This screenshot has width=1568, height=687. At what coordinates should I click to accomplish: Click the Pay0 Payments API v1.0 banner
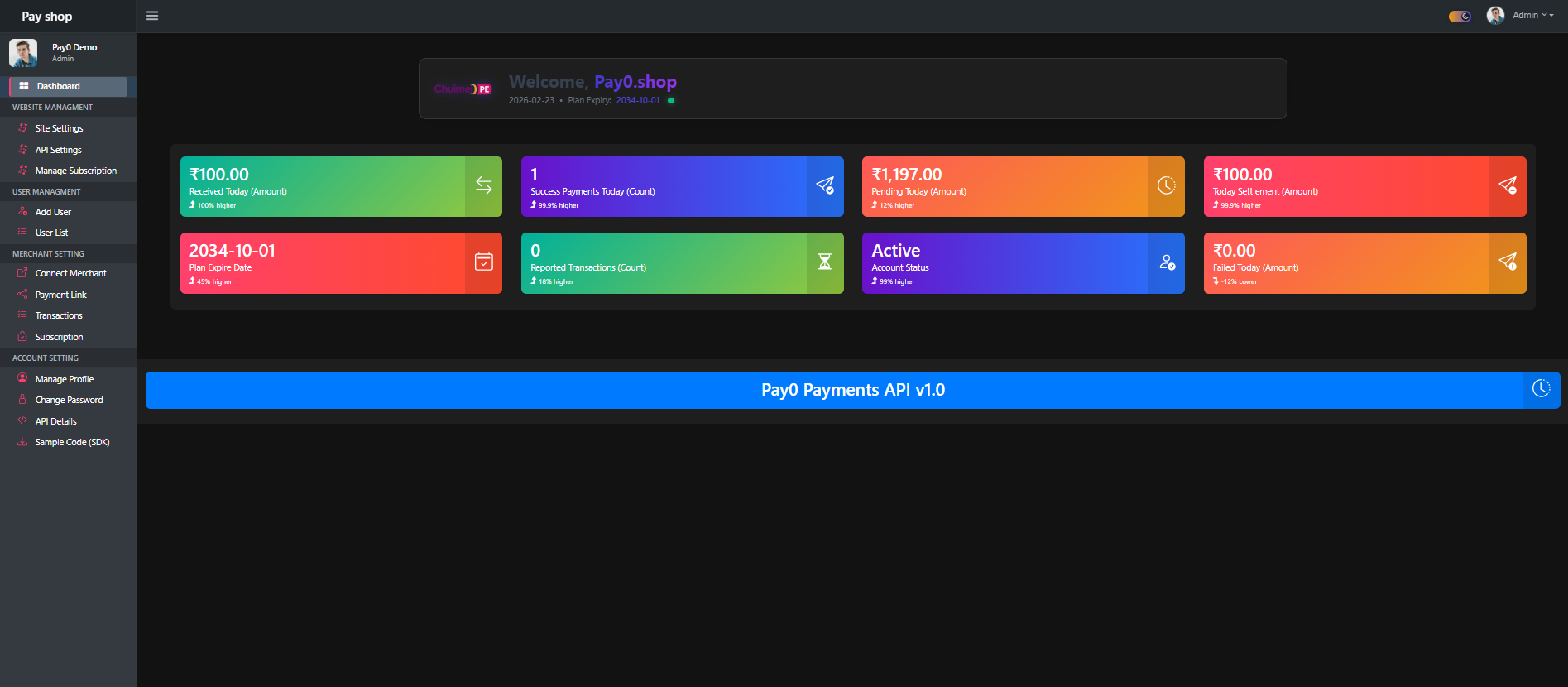pos(852,390)
